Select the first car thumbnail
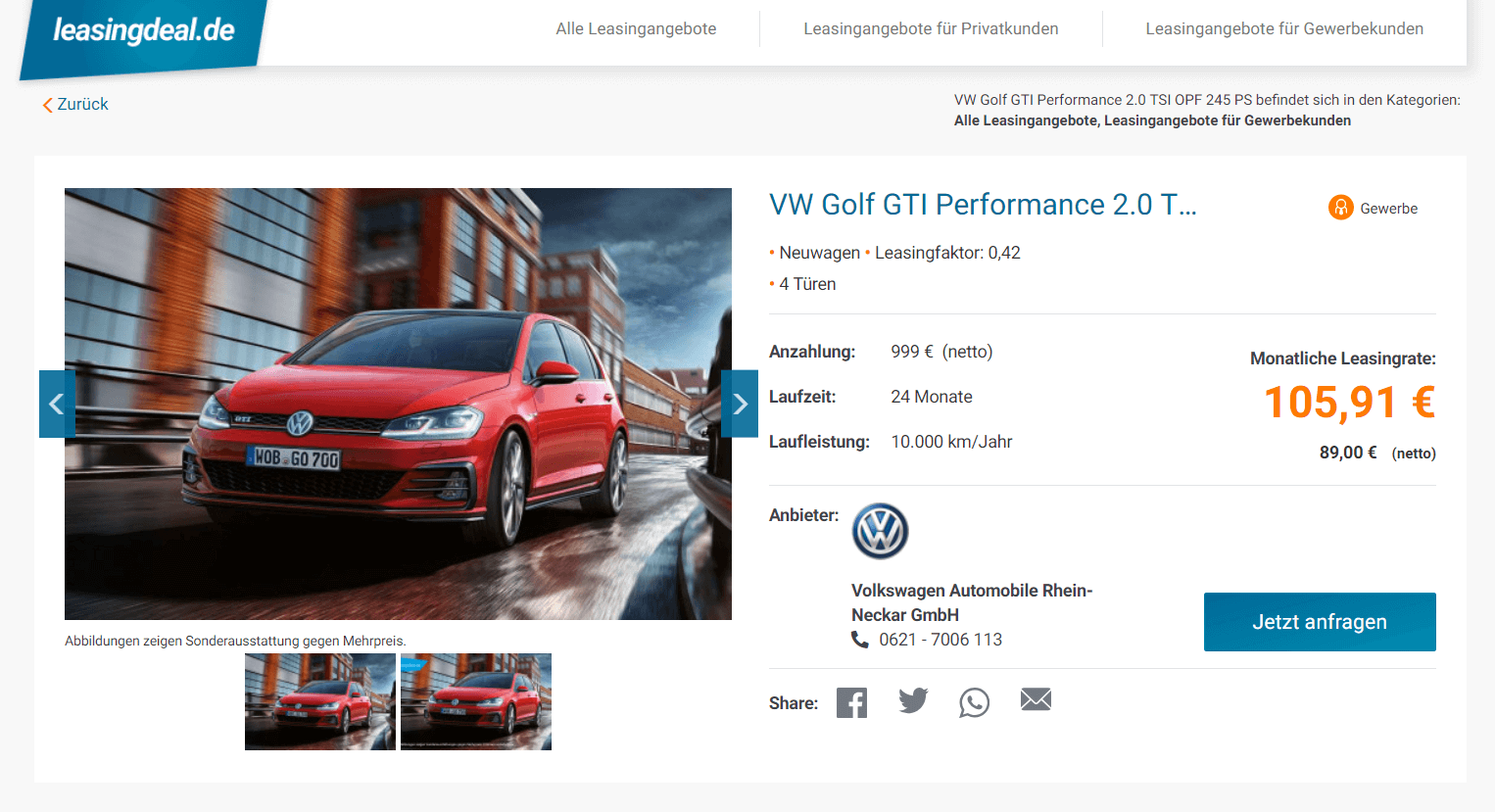Viewport: 1495px width, 812px height. [x=320, y=701]
